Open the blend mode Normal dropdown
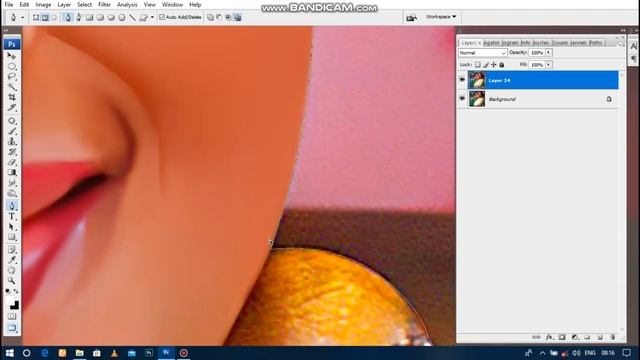This screenshot has height=360, width=640. [x=482, y=53]
